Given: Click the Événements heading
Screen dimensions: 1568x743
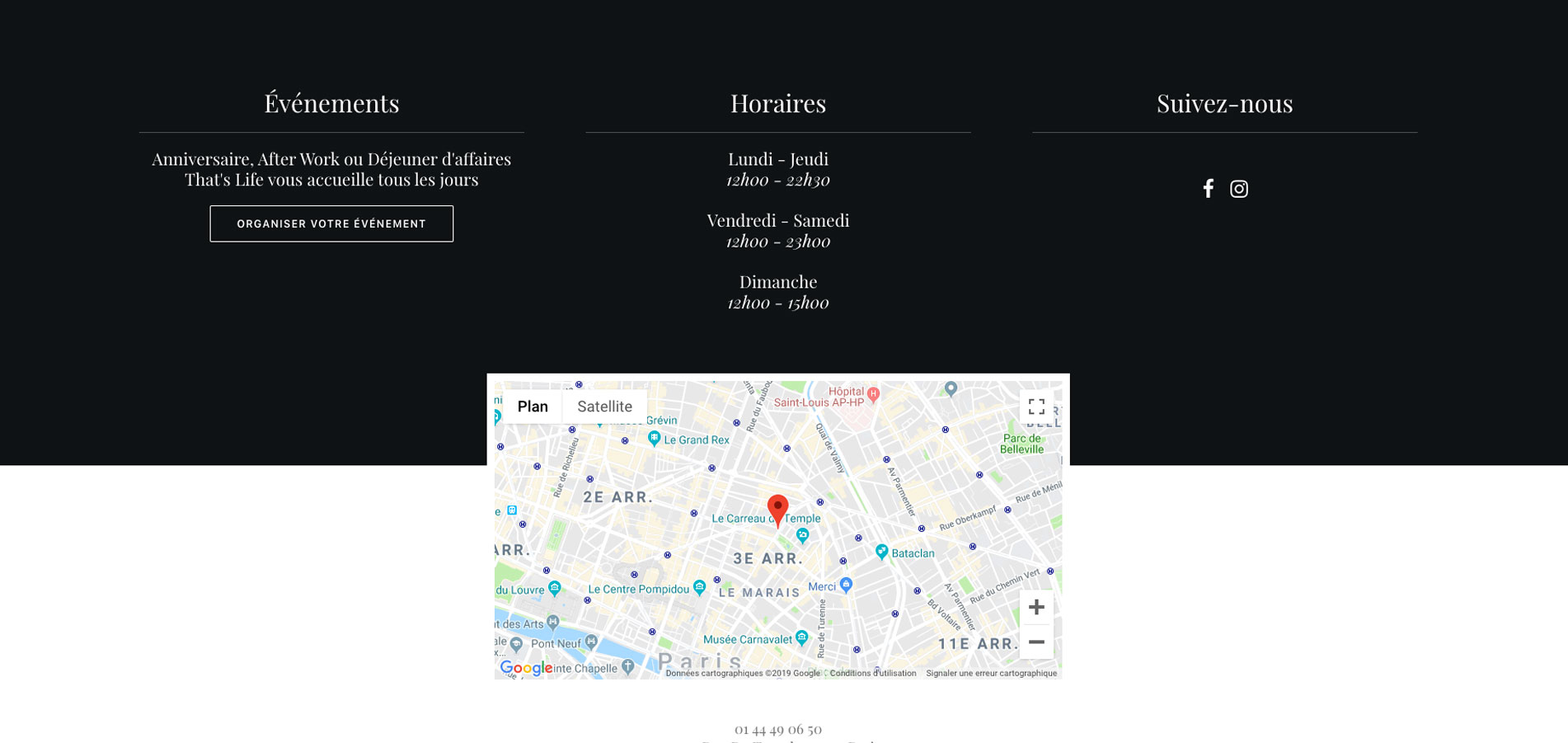Looking at the screenshot, I should 331,103.
